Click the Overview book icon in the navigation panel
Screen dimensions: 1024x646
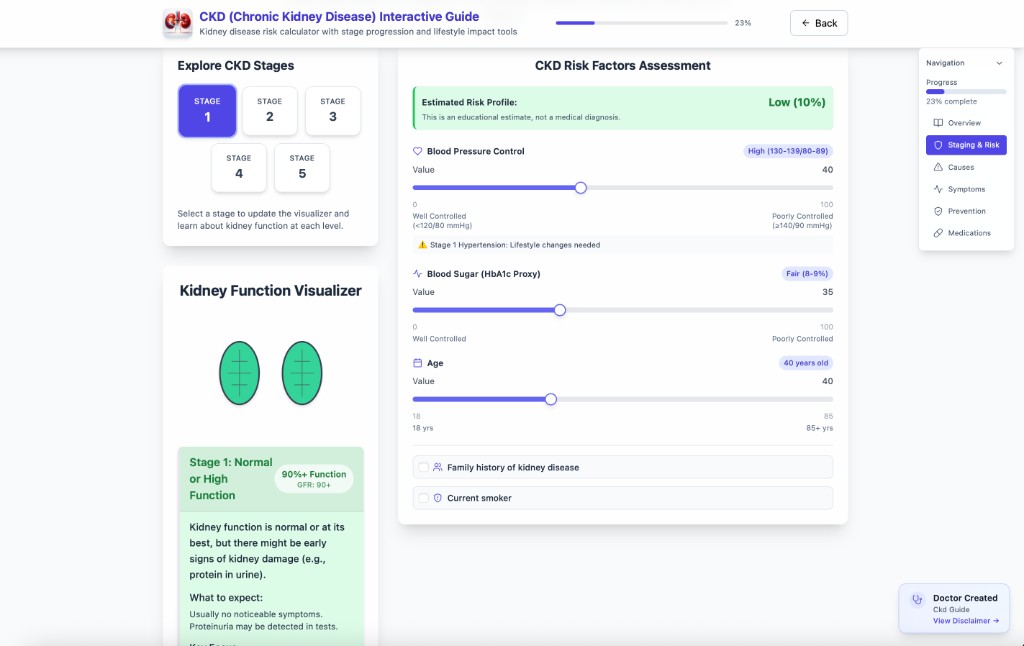tap(938, 122)
